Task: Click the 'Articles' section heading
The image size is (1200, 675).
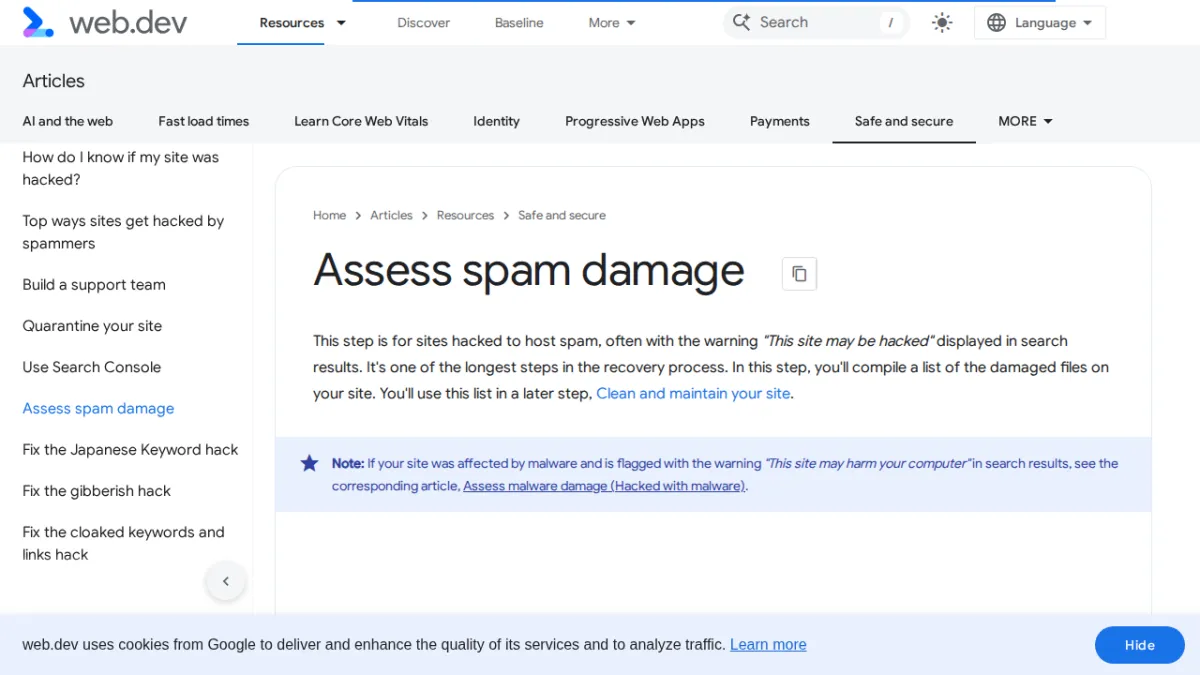Action: click(54, 81)
